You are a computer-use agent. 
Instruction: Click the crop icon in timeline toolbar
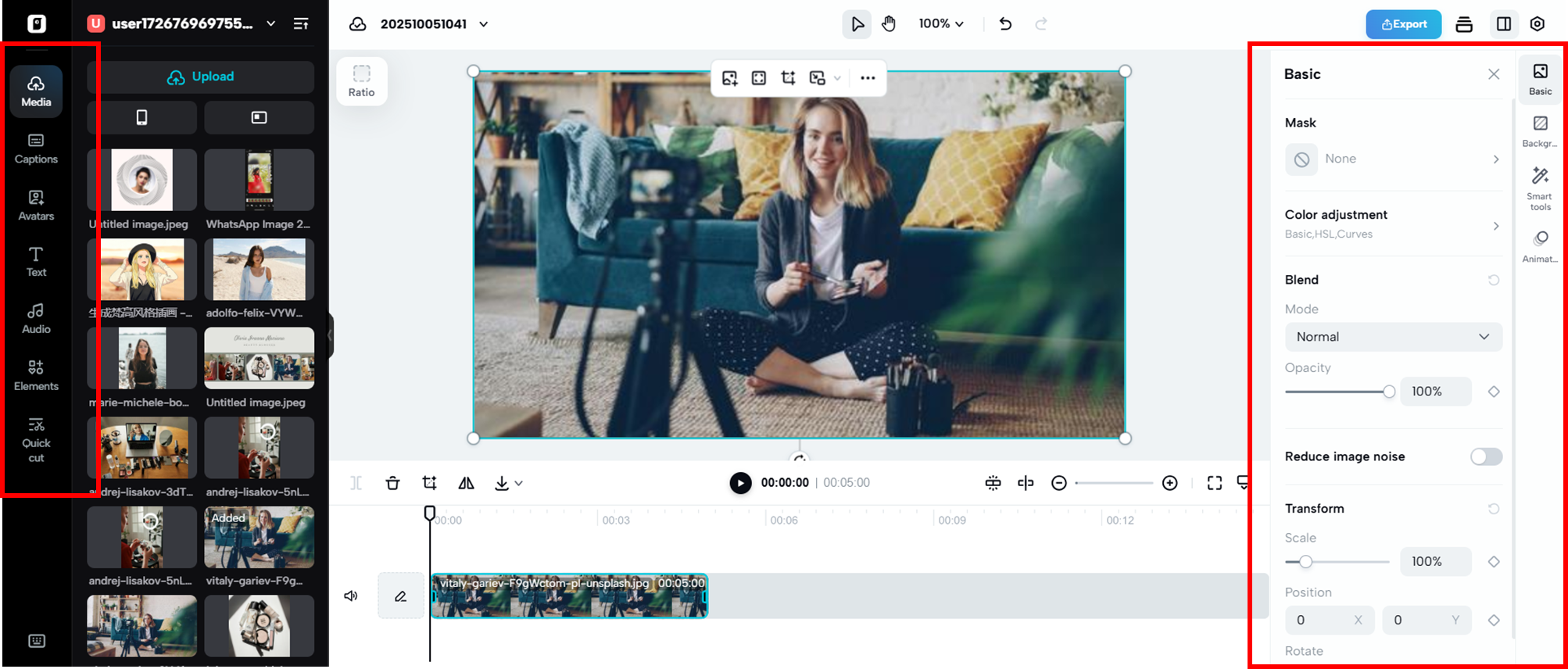tap(429, 483)
